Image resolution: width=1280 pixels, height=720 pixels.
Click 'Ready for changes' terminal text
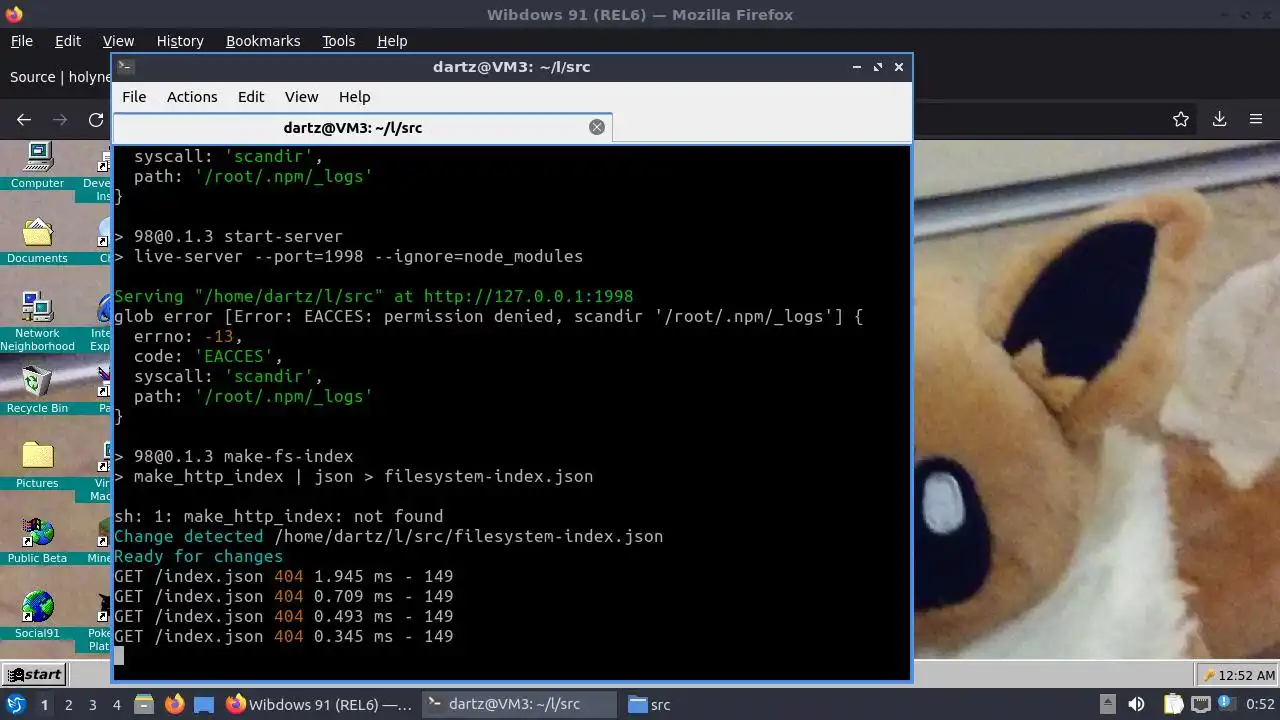pyautogui.click(x=198, y=557)
